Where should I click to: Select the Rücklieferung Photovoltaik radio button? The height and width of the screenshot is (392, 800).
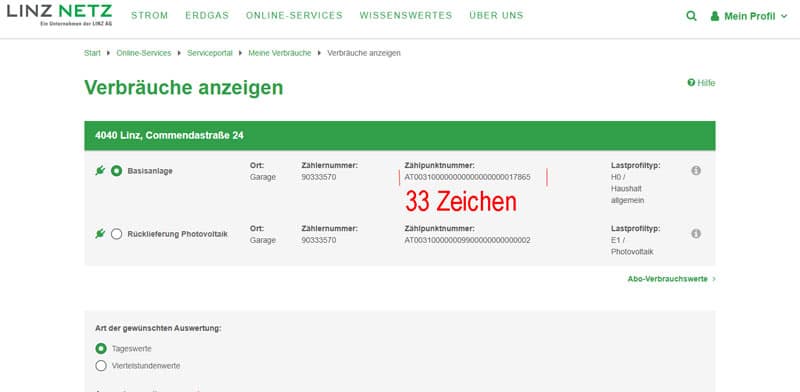pyautogui.click(x=116, y=234)
